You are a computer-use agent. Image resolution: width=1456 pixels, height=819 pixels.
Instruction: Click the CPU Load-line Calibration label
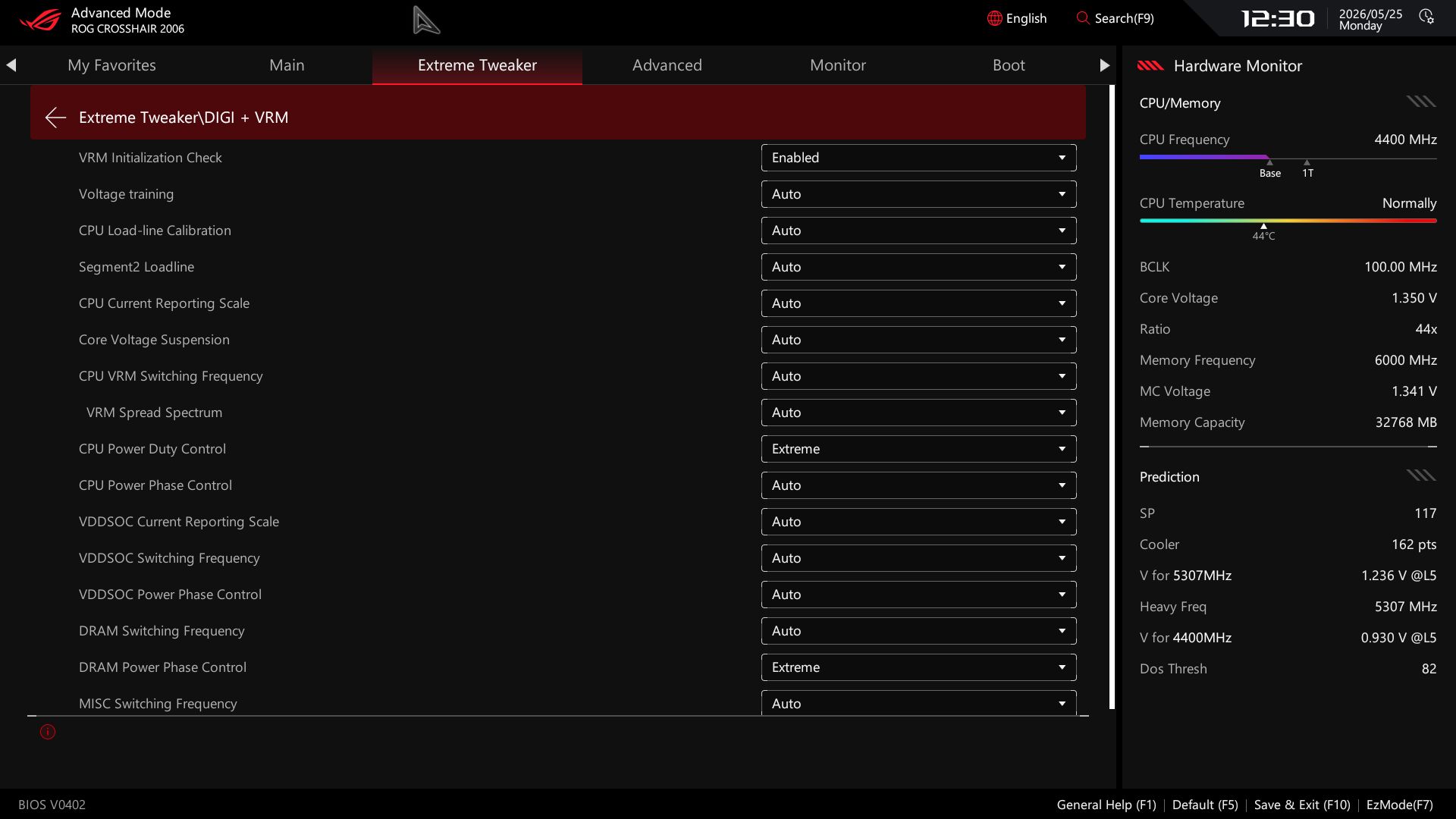155,231
